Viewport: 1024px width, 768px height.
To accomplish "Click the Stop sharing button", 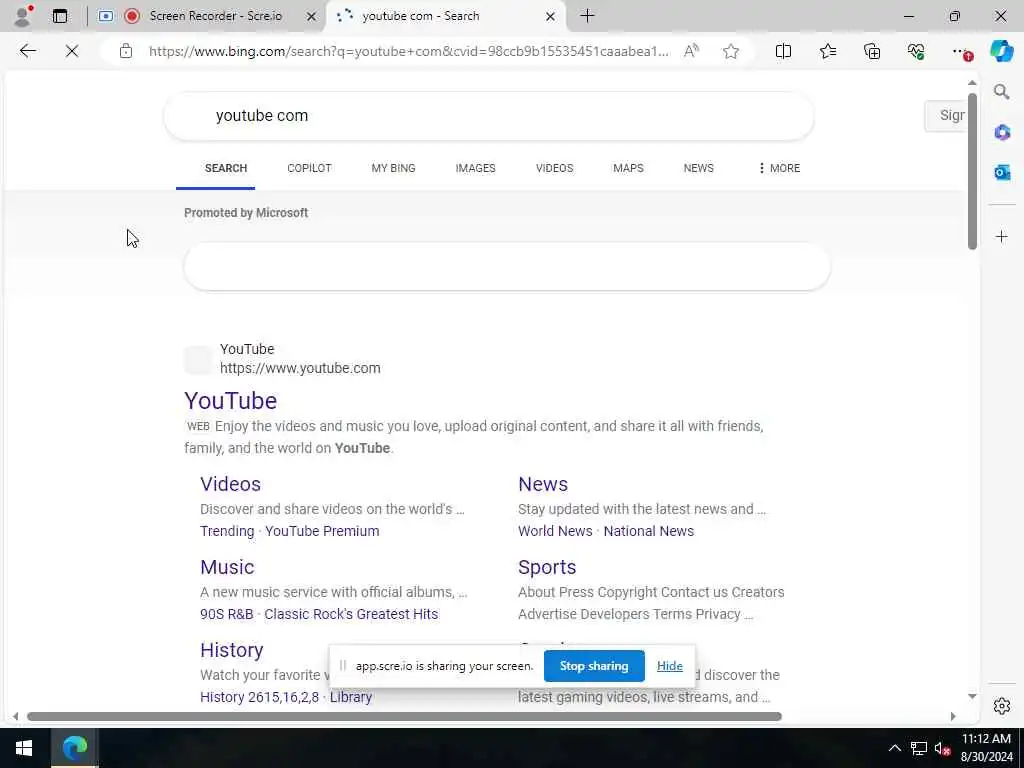I will (594, 665).
